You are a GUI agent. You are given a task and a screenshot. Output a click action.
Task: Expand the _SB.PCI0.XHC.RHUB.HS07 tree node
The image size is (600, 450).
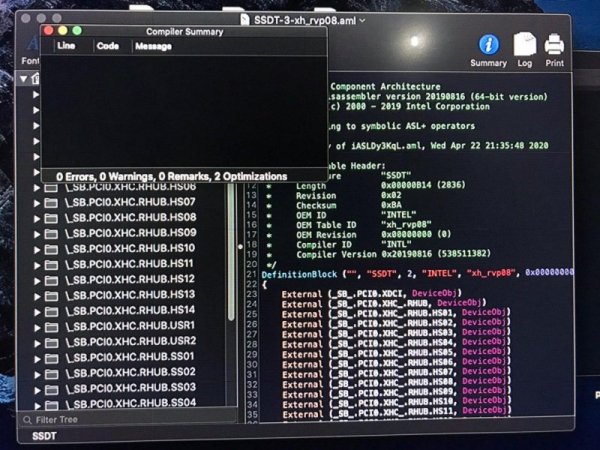37,203
